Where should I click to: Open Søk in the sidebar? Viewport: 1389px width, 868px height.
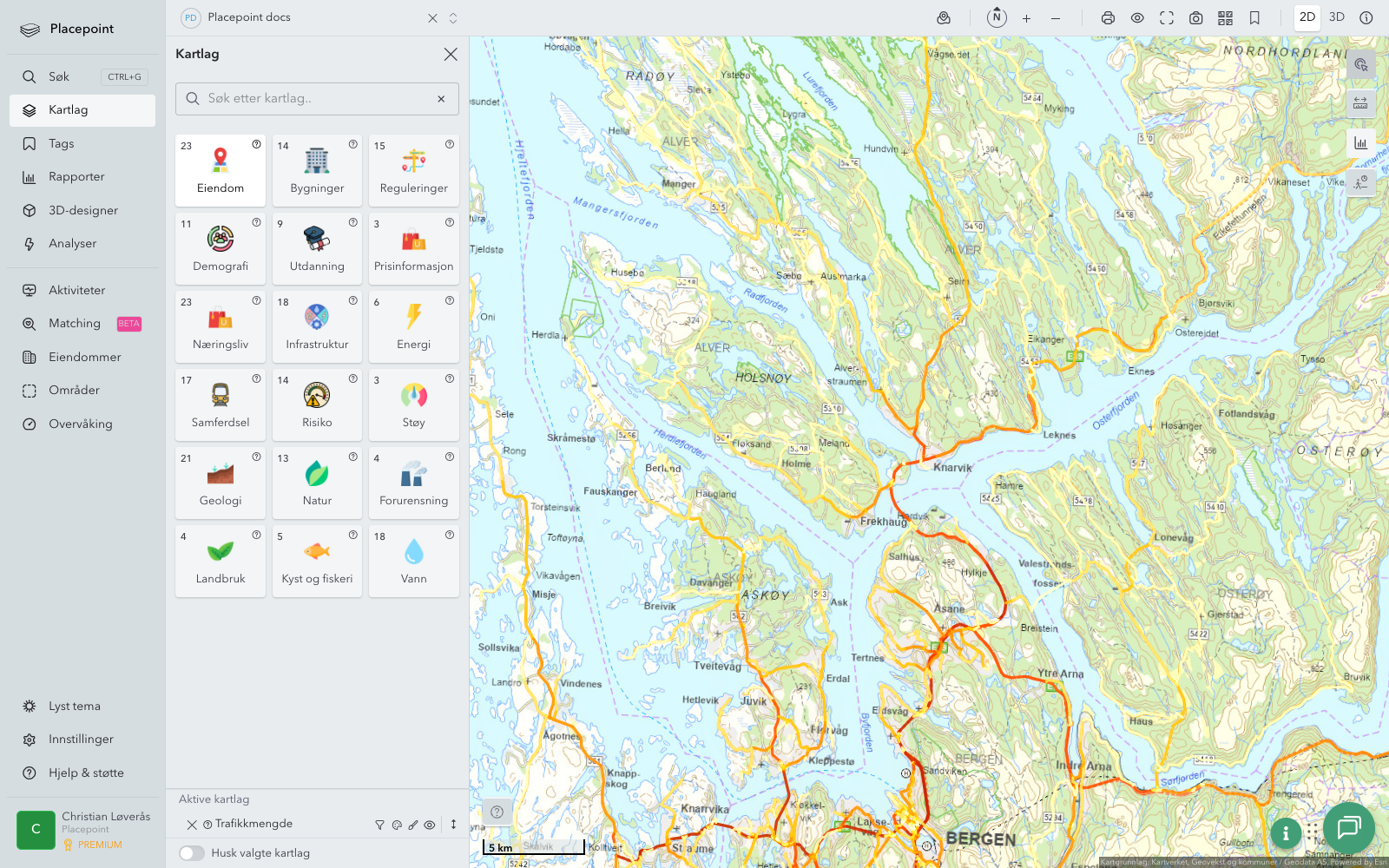pyautogui.click(x=83, y=76)
